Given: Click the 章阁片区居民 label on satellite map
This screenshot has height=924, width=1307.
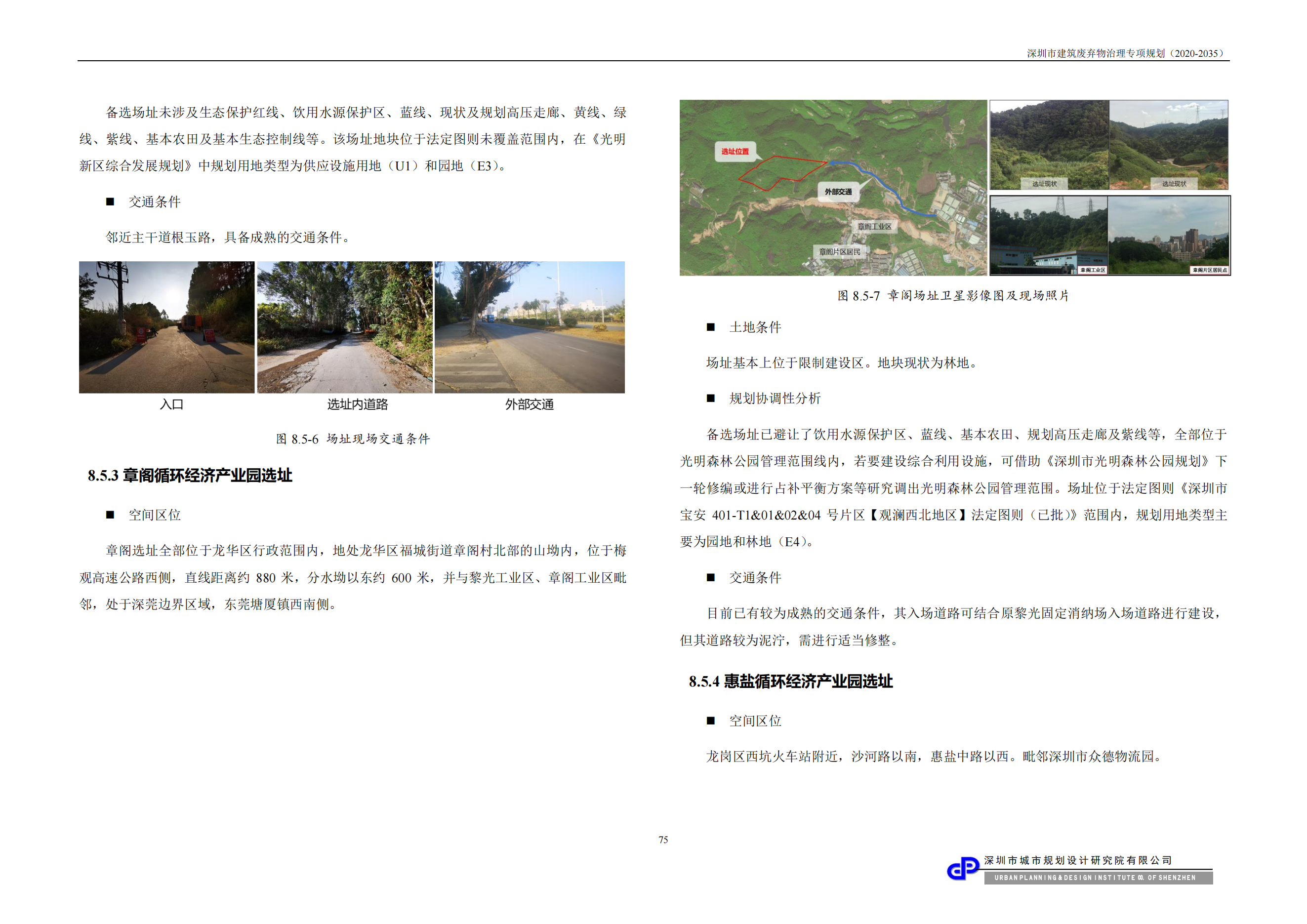Looking at the screenshot, I should (x=839, y=251).
